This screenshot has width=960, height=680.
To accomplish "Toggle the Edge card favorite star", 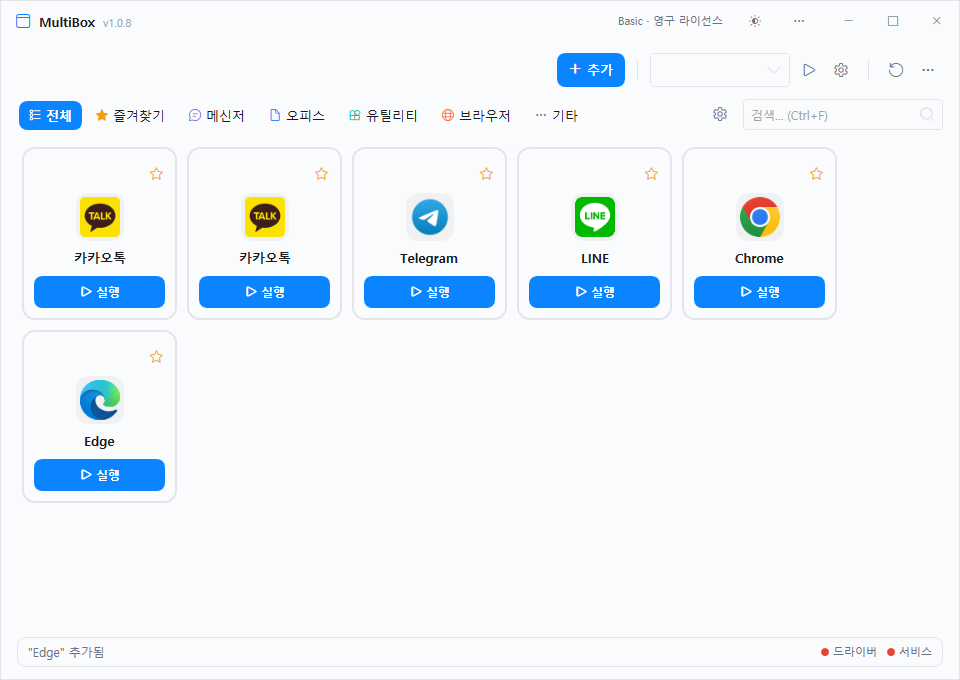I will (156, 357).
